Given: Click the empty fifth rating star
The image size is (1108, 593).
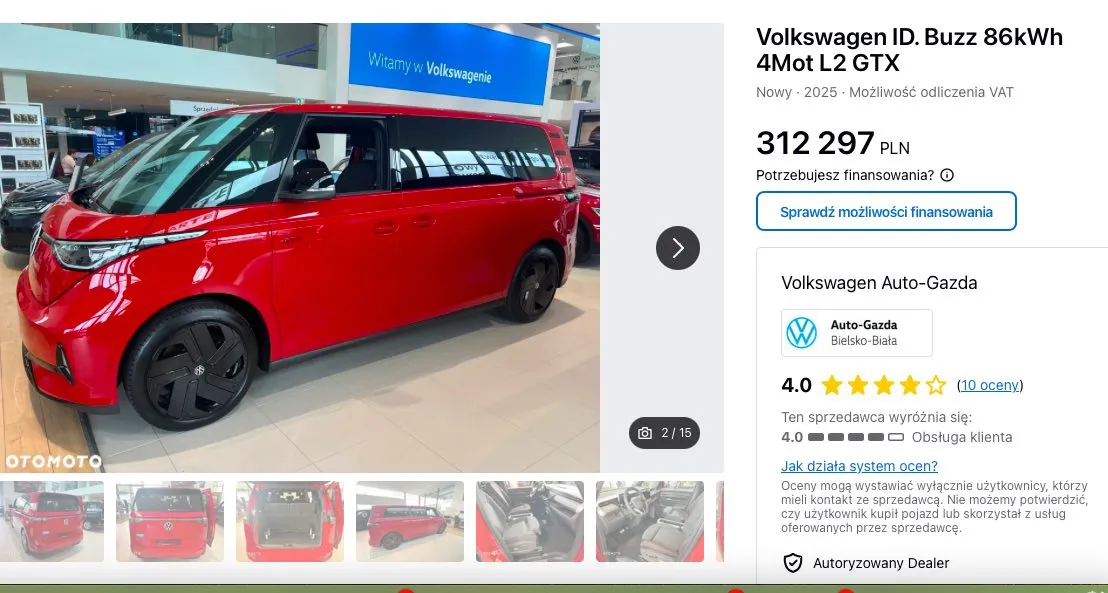Looking at the screenshot, I should pos(936,385).
